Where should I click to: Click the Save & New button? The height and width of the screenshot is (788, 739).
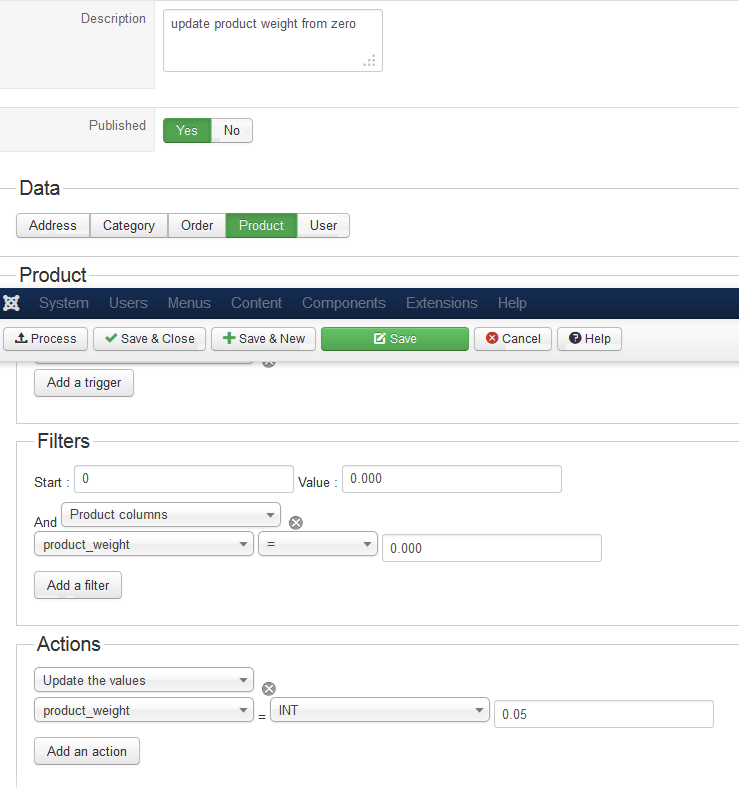point(264,339)
